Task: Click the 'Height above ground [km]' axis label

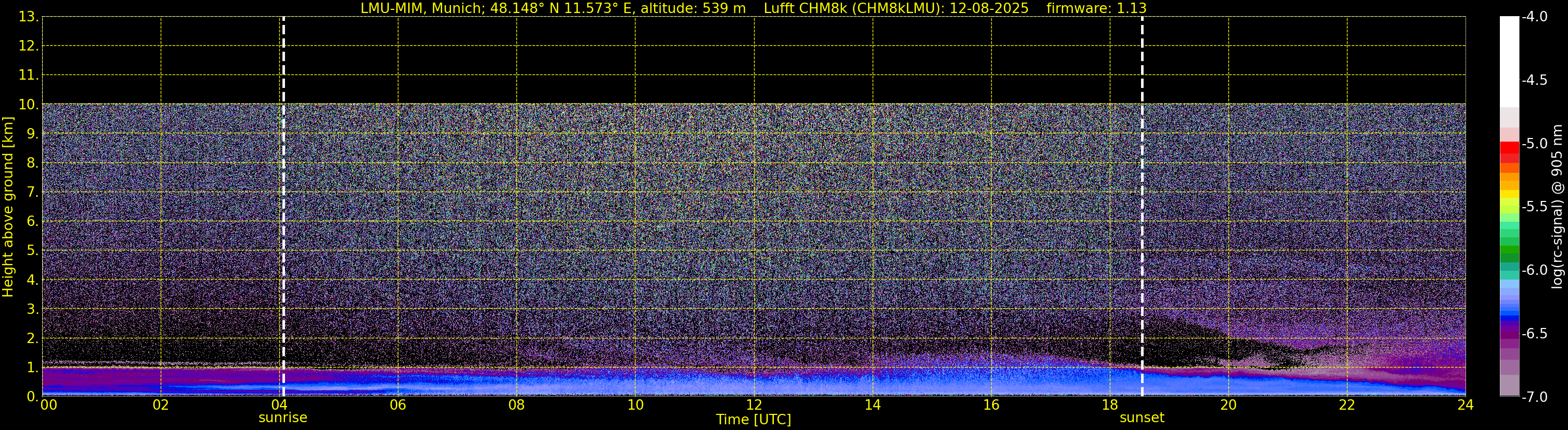Action: coord(8,207)
